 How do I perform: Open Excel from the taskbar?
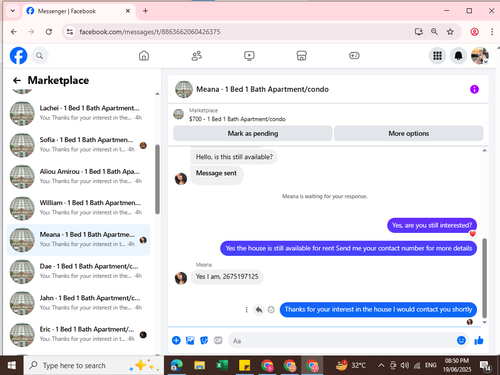[x=222, y=365]
